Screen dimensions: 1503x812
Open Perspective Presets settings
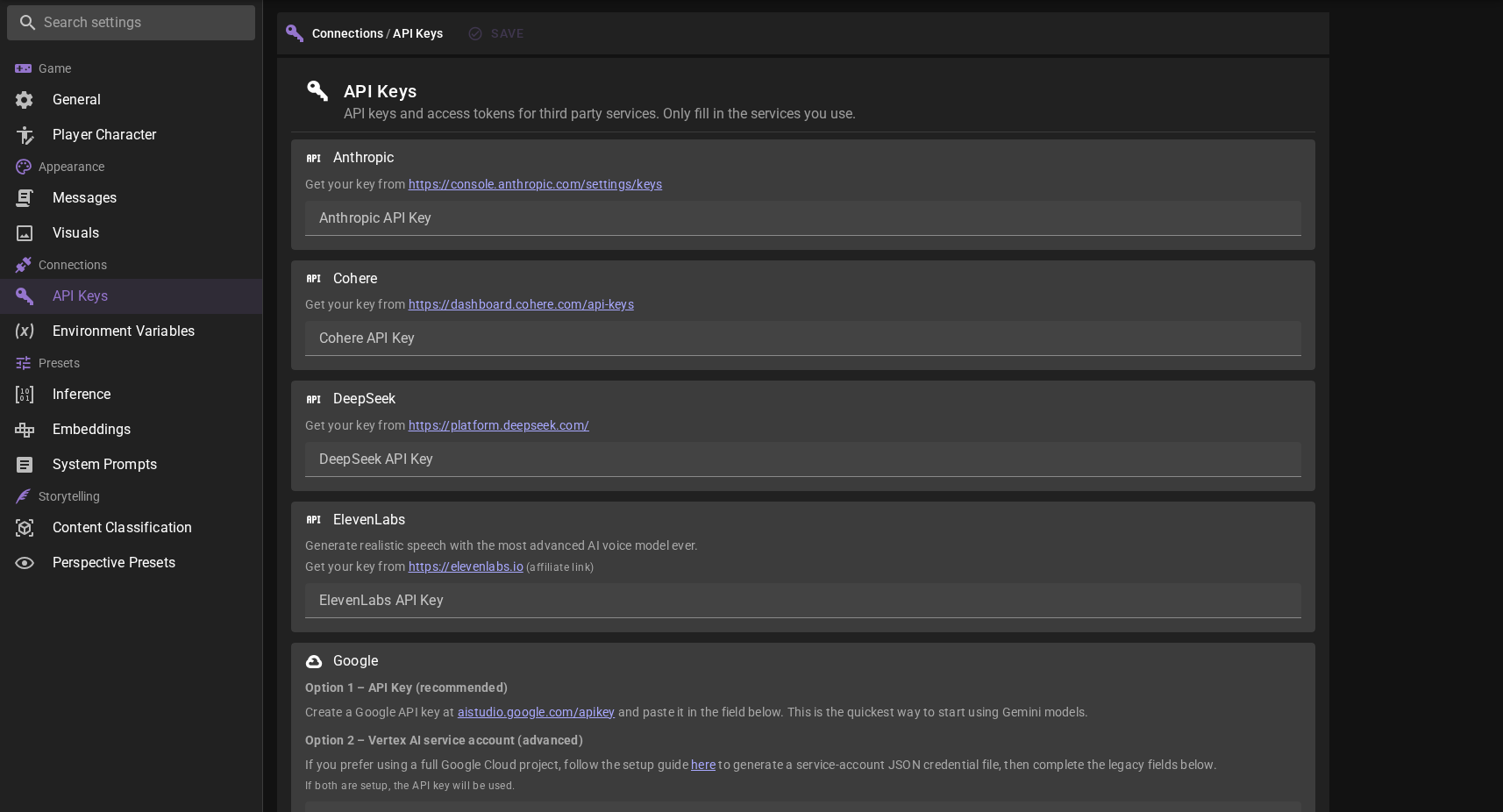point(132,563)
